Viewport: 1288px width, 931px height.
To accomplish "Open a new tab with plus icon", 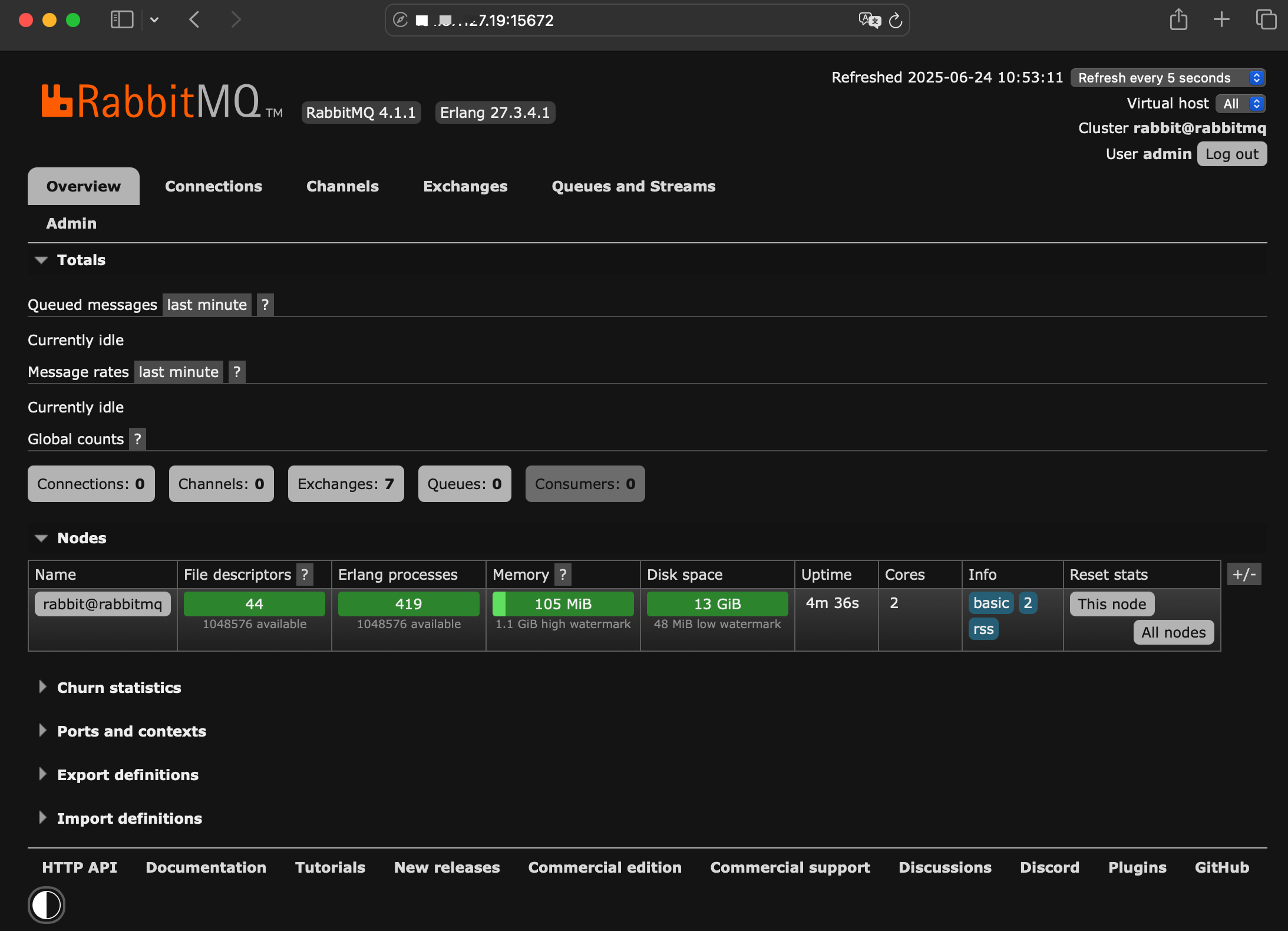I will tap(1222, 20).
